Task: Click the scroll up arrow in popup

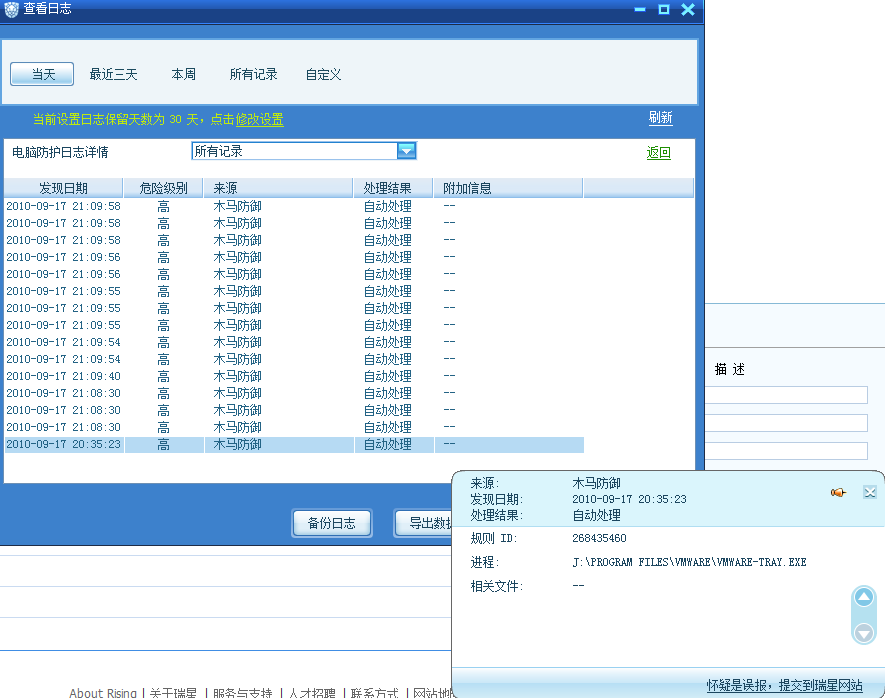Action: pyautogui.click(x=863, y=598)
